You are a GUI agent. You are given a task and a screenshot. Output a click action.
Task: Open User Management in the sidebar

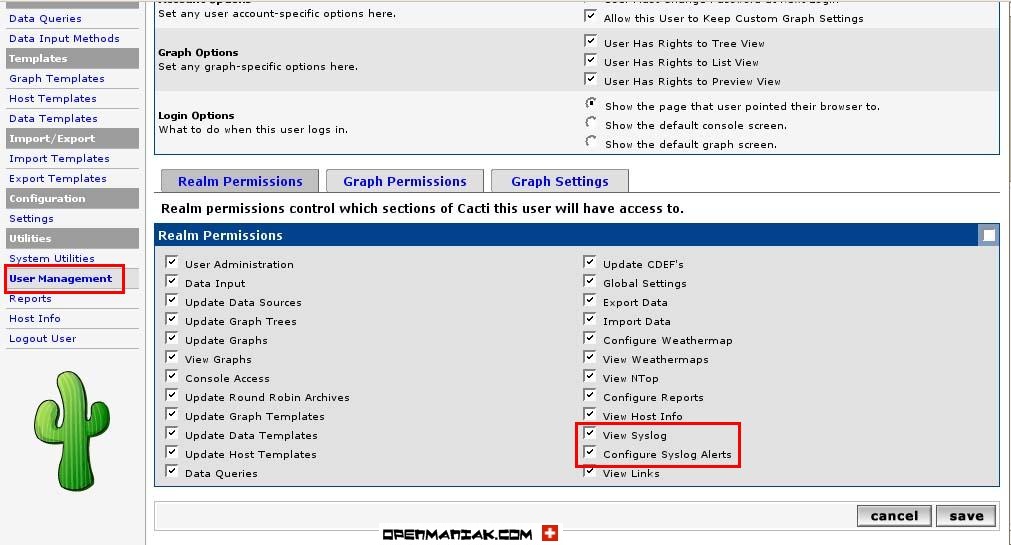pyautogui.click(x=60, y=278)
